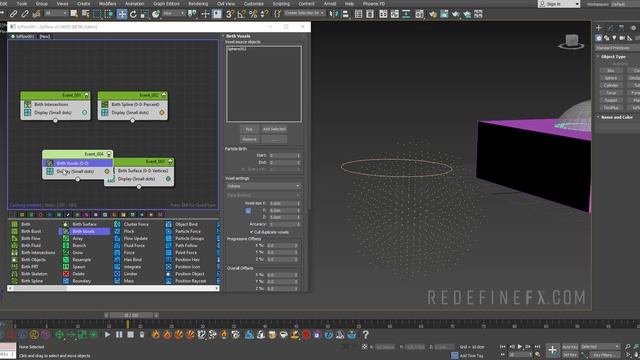Click the Sphere primitive button
The width and height of the screenshot is (640, 360).
611,78
